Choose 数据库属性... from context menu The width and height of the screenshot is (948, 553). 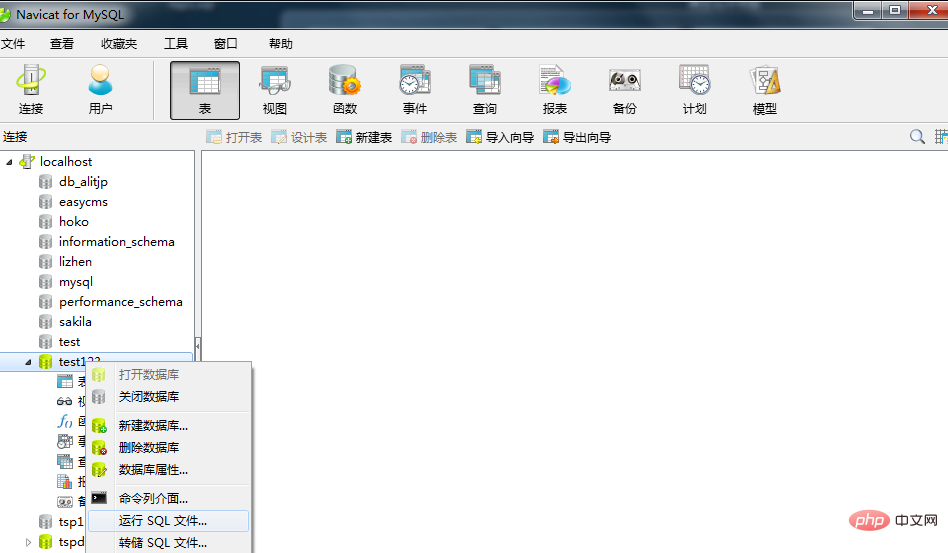[x=169, y=470]
